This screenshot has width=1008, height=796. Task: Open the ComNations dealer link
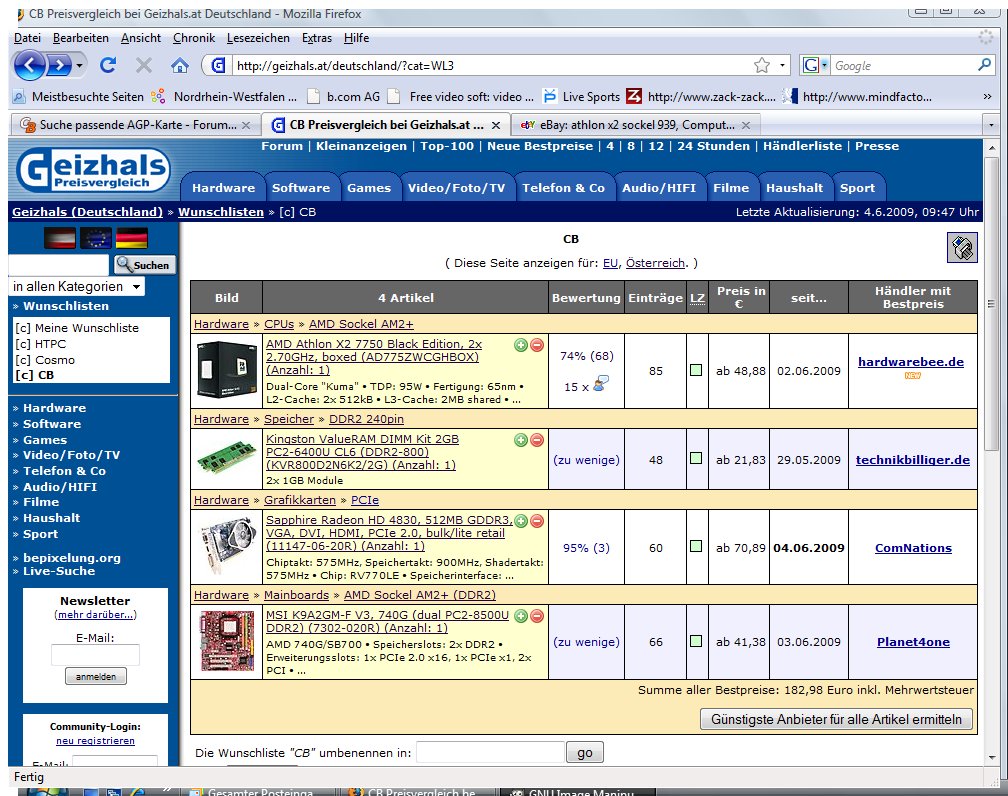pyautogui.click(x=913, y=548)
